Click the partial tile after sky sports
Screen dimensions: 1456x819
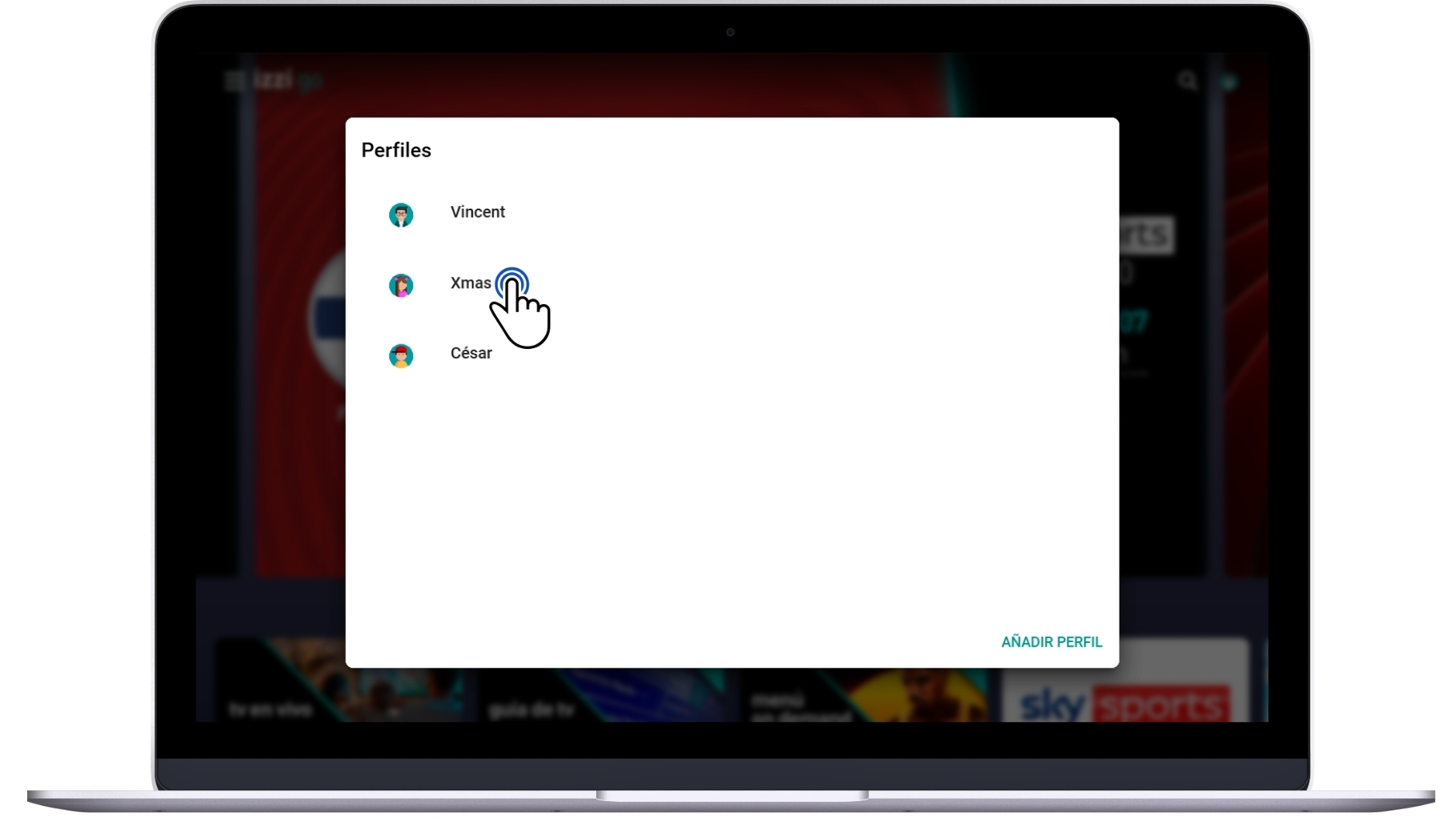tap(1265, 680)
